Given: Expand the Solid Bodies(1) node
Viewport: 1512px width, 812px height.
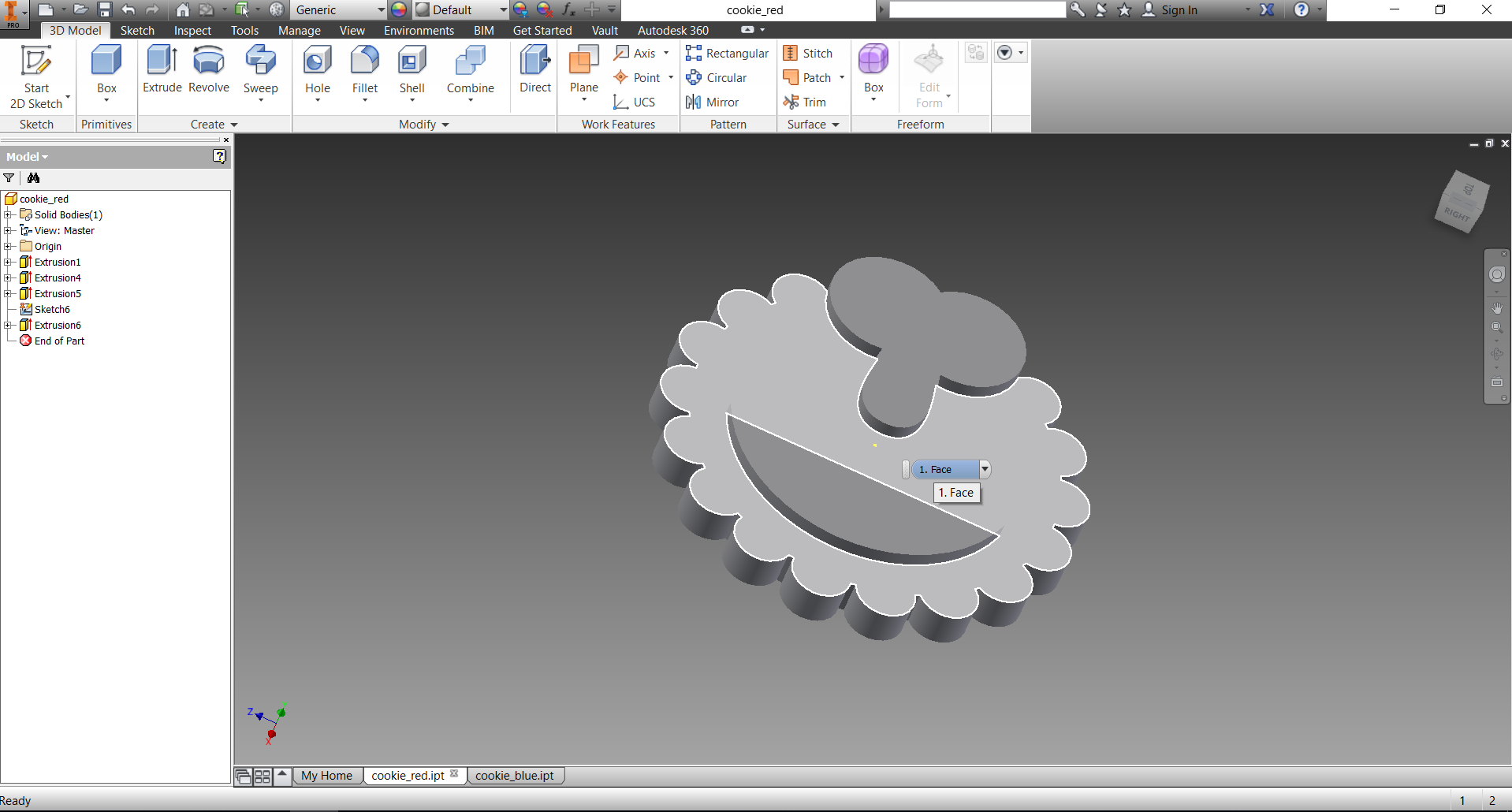Looking at the screenshot, I should coord(8,215).
